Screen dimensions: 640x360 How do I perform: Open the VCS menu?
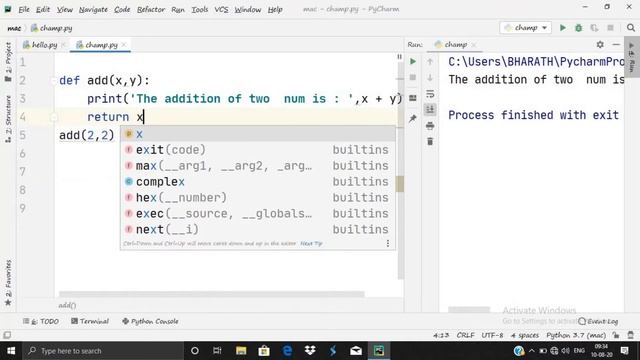point(221,9)
